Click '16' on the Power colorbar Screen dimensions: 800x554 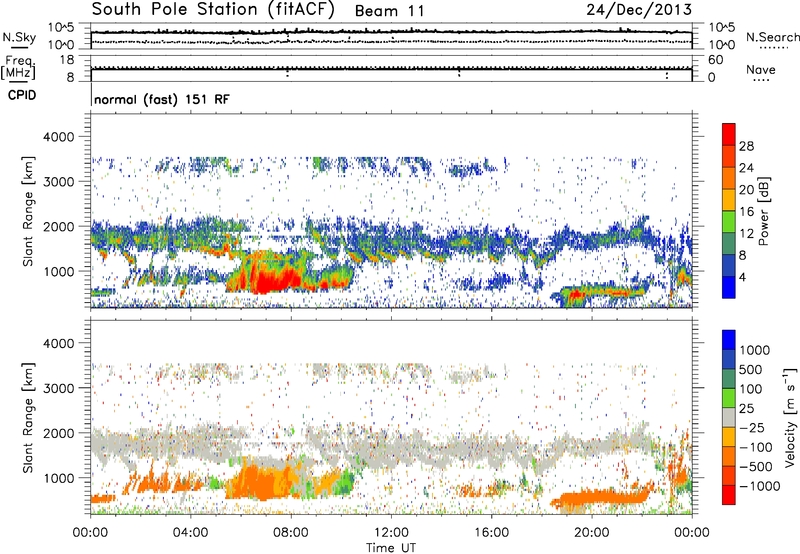tap(746, 212)
